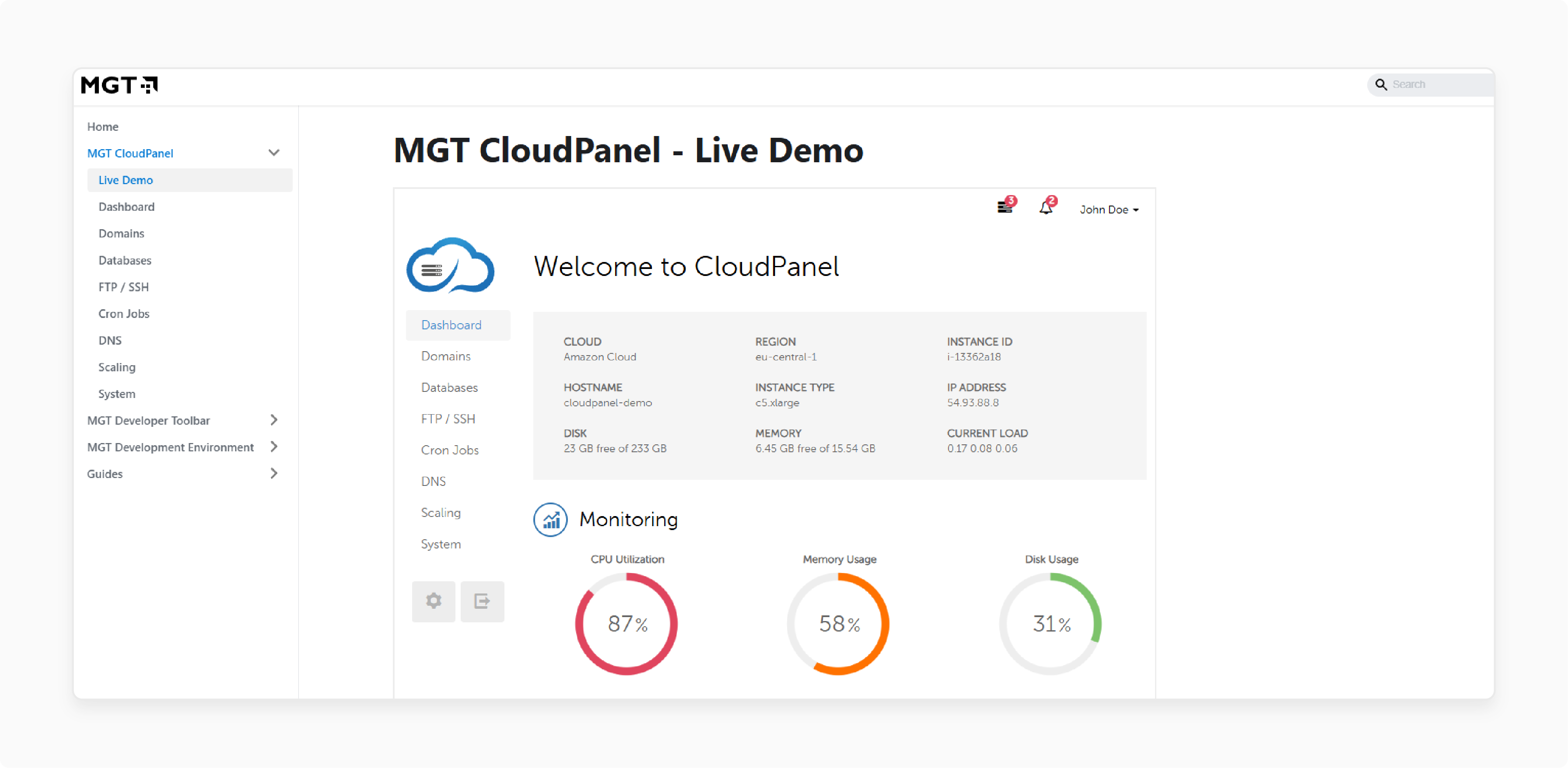The image size is (1568, 768).
Task: Expand the Guides chevron
Action: (x=274, y=474)
